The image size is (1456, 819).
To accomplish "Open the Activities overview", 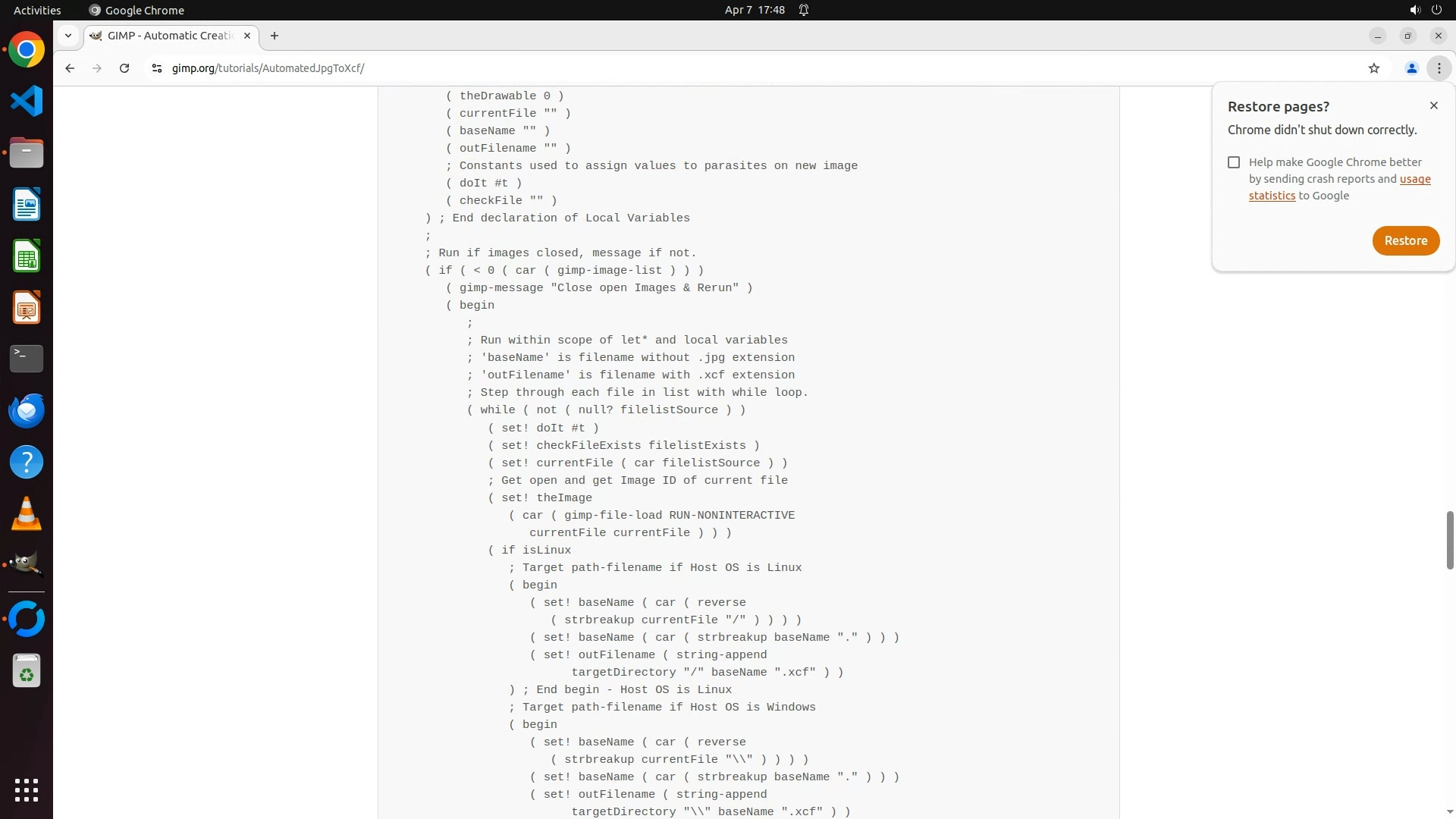I will click(37, 10).
